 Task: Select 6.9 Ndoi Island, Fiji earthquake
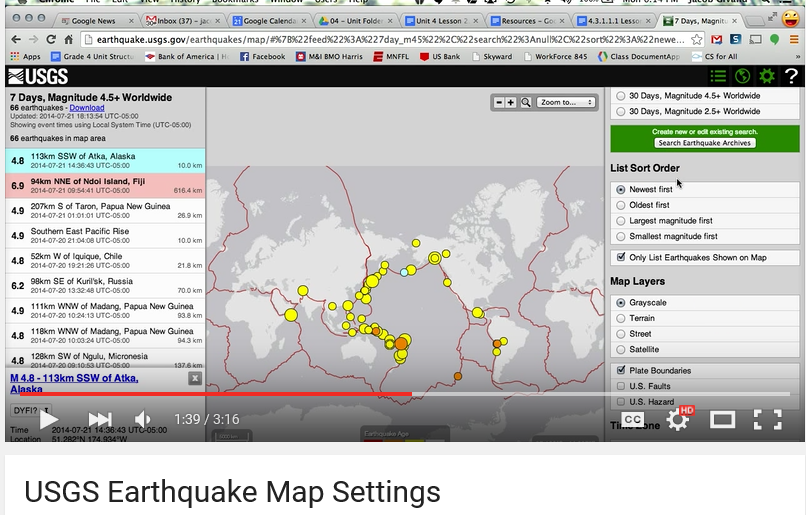coord(105,186)
